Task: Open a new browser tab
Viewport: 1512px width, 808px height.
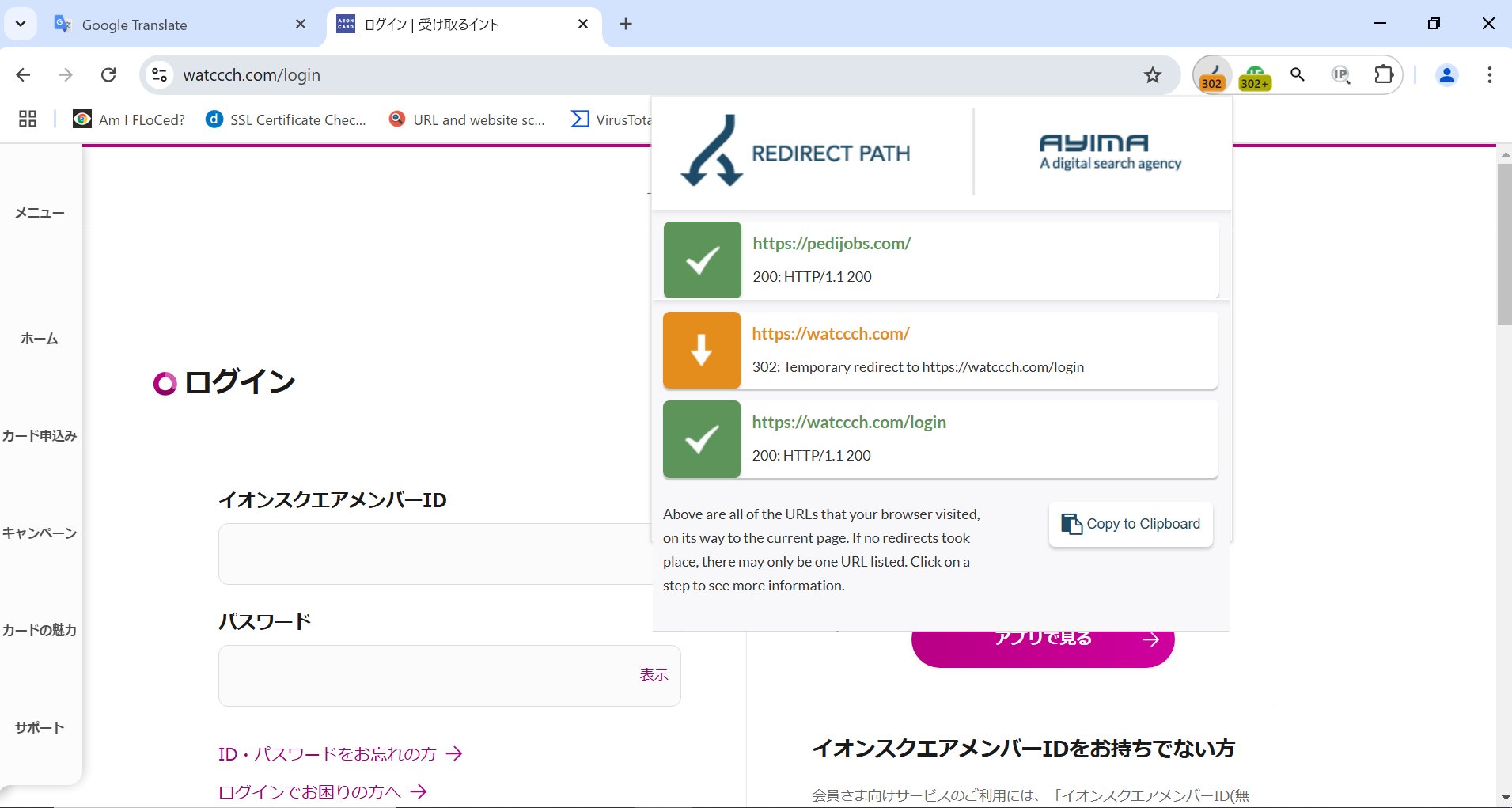Action: (626, 24)
